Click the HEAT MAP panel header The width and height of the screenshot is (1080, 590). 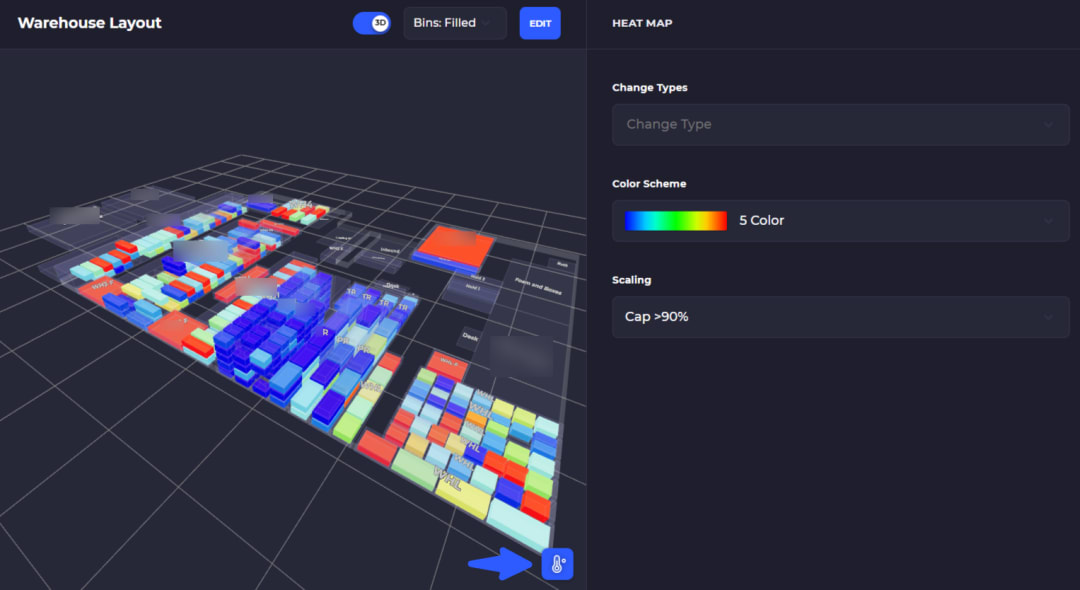pyautogui.click(x=642, y=23)
